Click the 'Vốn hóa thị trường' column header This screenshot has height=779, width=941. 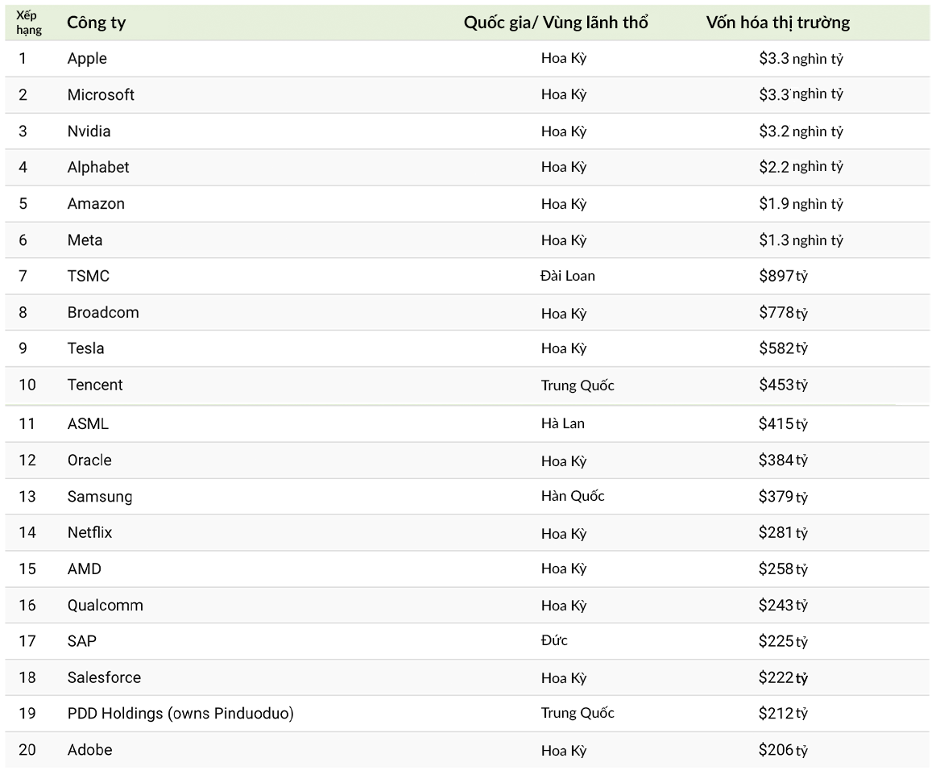tap(778, 23)
